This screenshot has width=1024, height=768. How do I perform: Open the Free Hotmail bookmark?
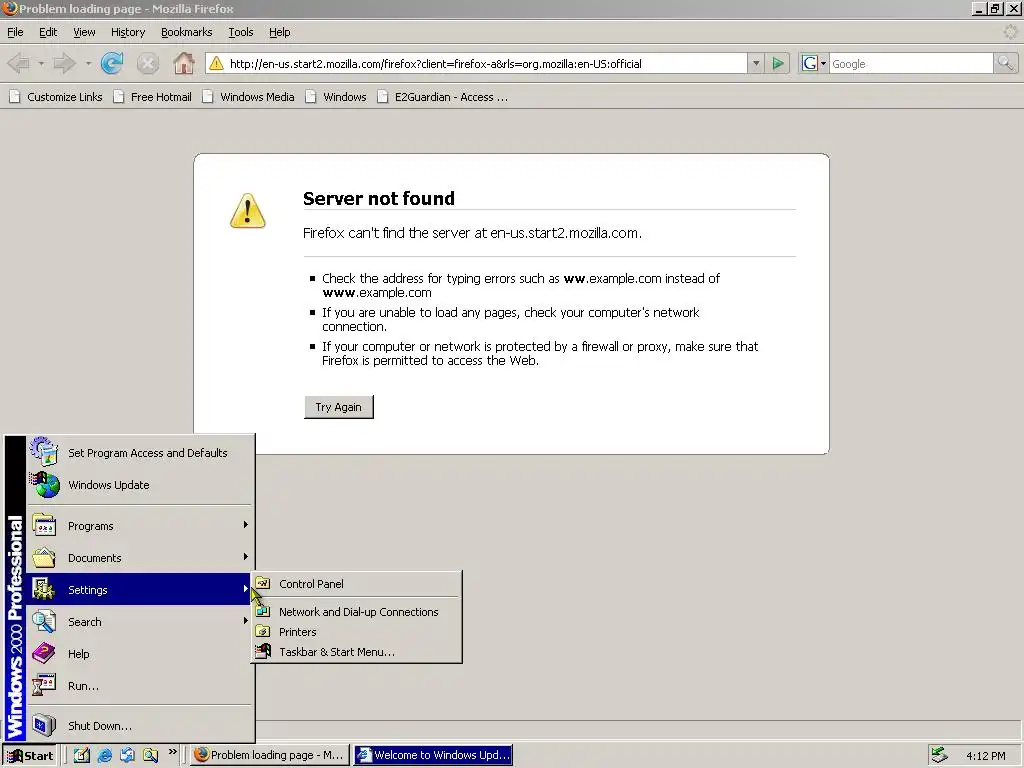[153, 97]
